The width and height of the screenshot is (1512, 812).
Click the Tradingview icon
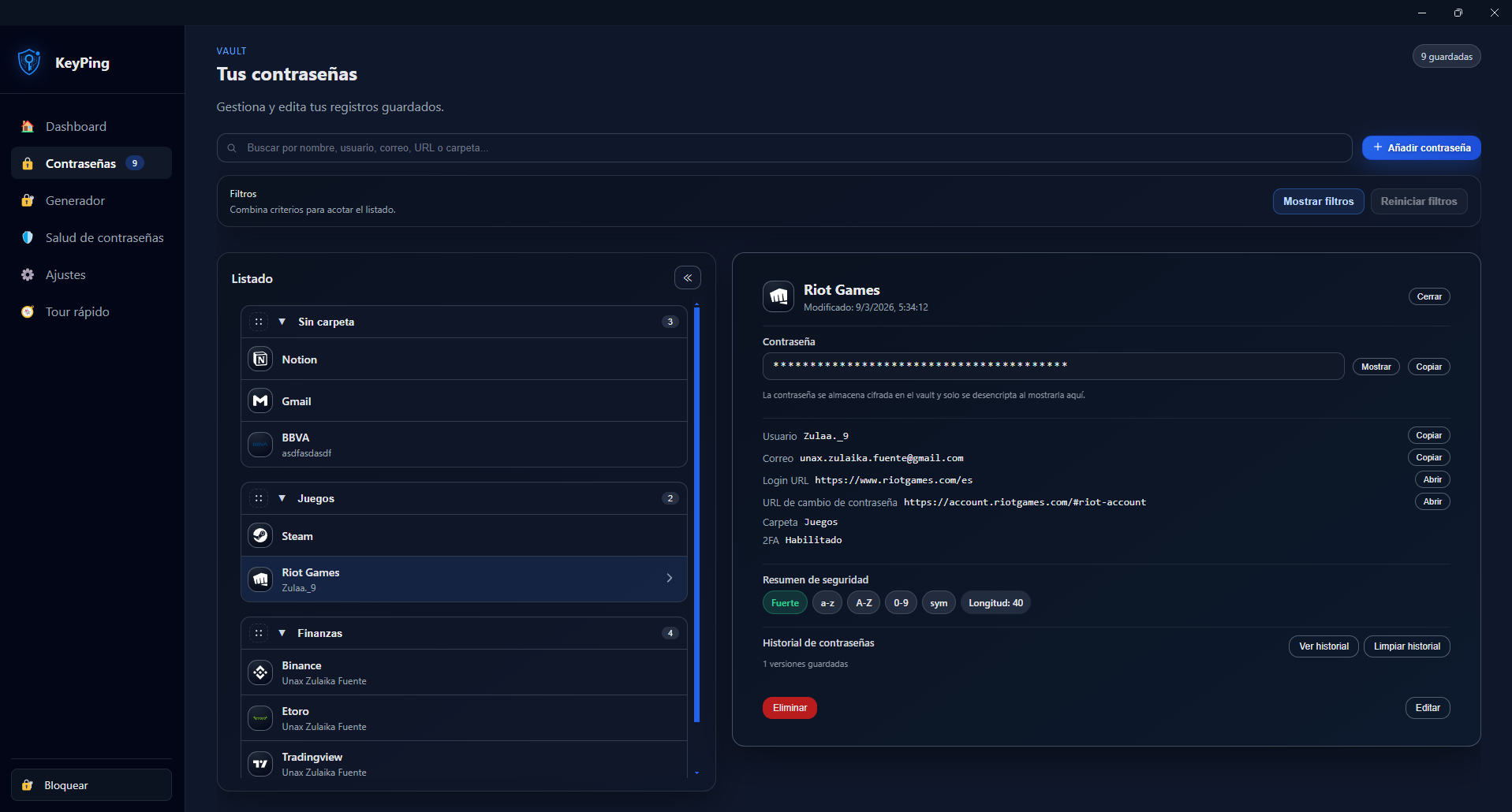click(x=260, y=763)
